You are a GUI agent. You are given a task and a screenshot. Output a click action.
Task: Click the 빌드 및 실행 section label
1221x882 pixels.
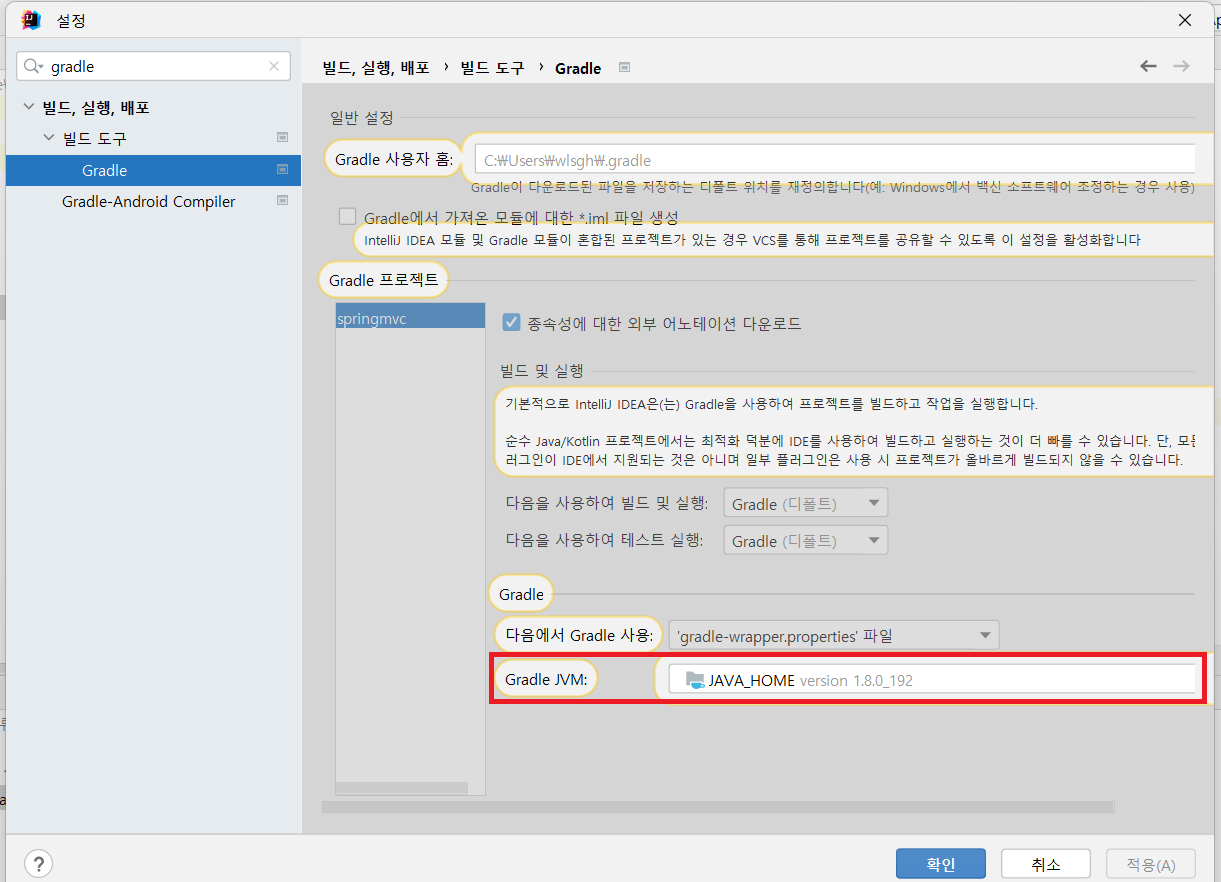pos(541,370)
